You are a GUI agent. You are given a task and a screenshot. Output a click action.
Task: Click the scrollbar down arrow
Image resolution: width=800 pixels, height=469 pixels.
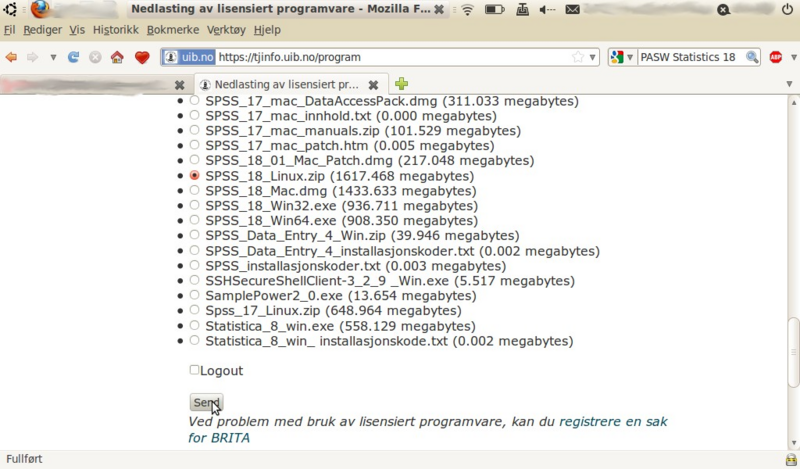(x=793, y=443)
